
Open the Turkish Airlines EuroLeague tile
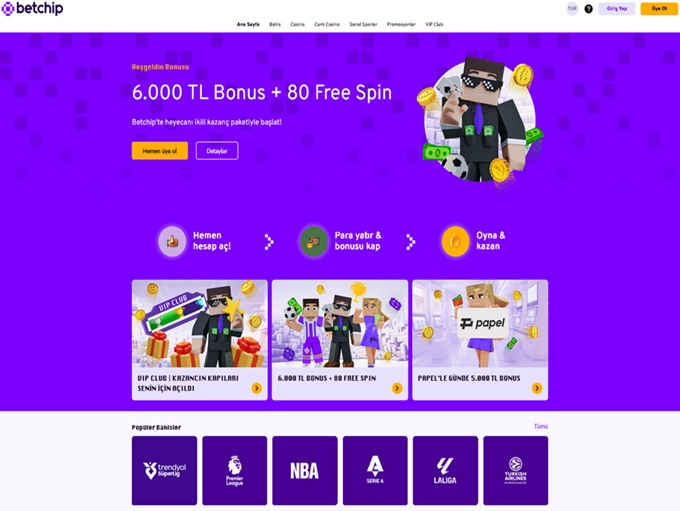(516, 471)
